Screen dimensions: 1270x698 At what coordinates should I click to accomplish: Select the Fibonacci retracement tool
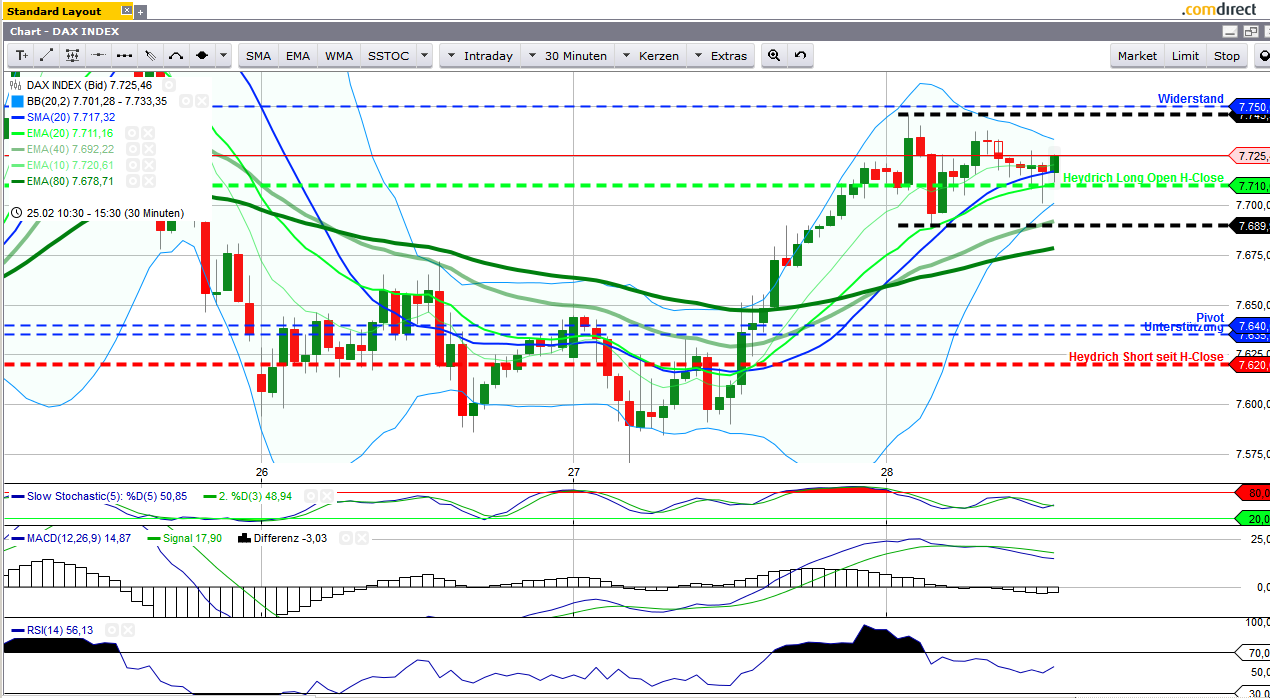click(x=73, y=55)
